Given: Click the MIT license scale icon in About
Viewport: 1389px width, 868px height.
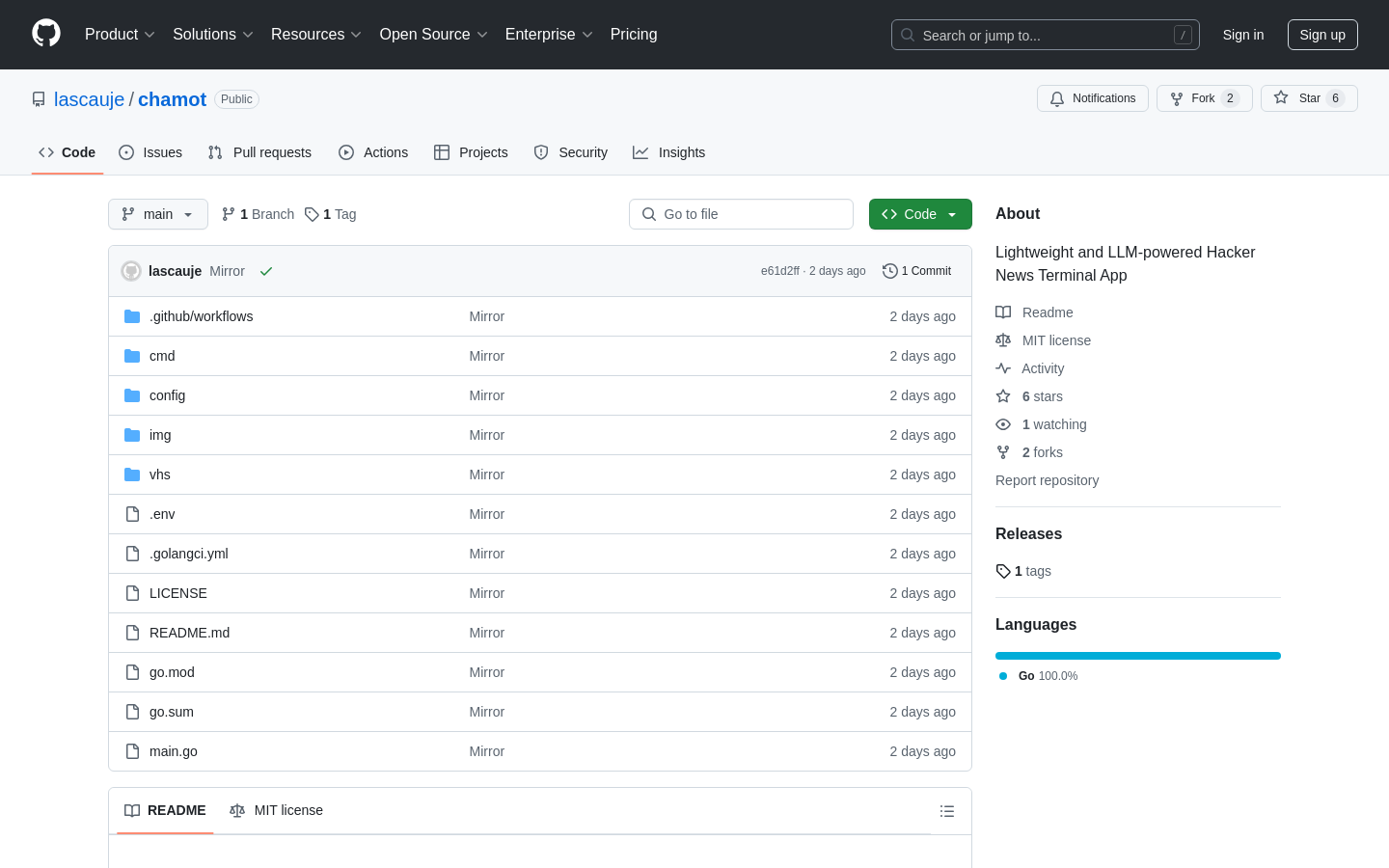Looking at the screenshot, I should 1003,340.
